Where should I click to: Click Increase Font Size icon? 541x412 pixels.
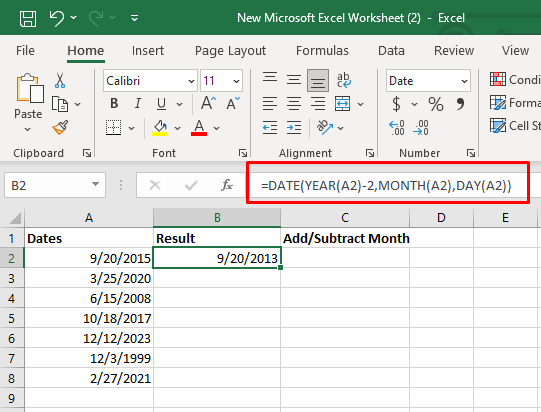coord(208,103)
